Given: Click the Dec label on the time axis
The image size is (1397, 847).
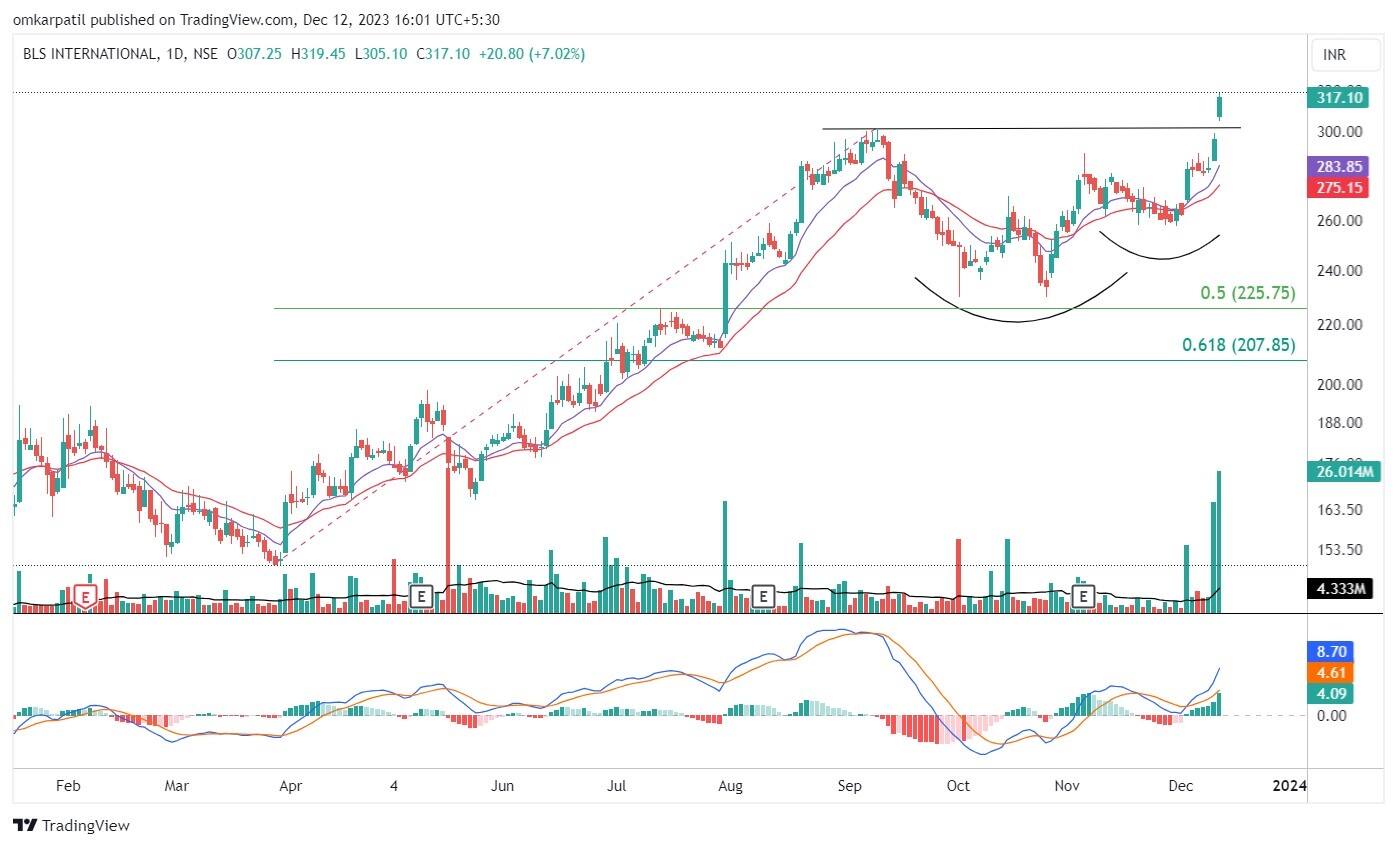Looking at the screenshot, I should click(1182, 786).
